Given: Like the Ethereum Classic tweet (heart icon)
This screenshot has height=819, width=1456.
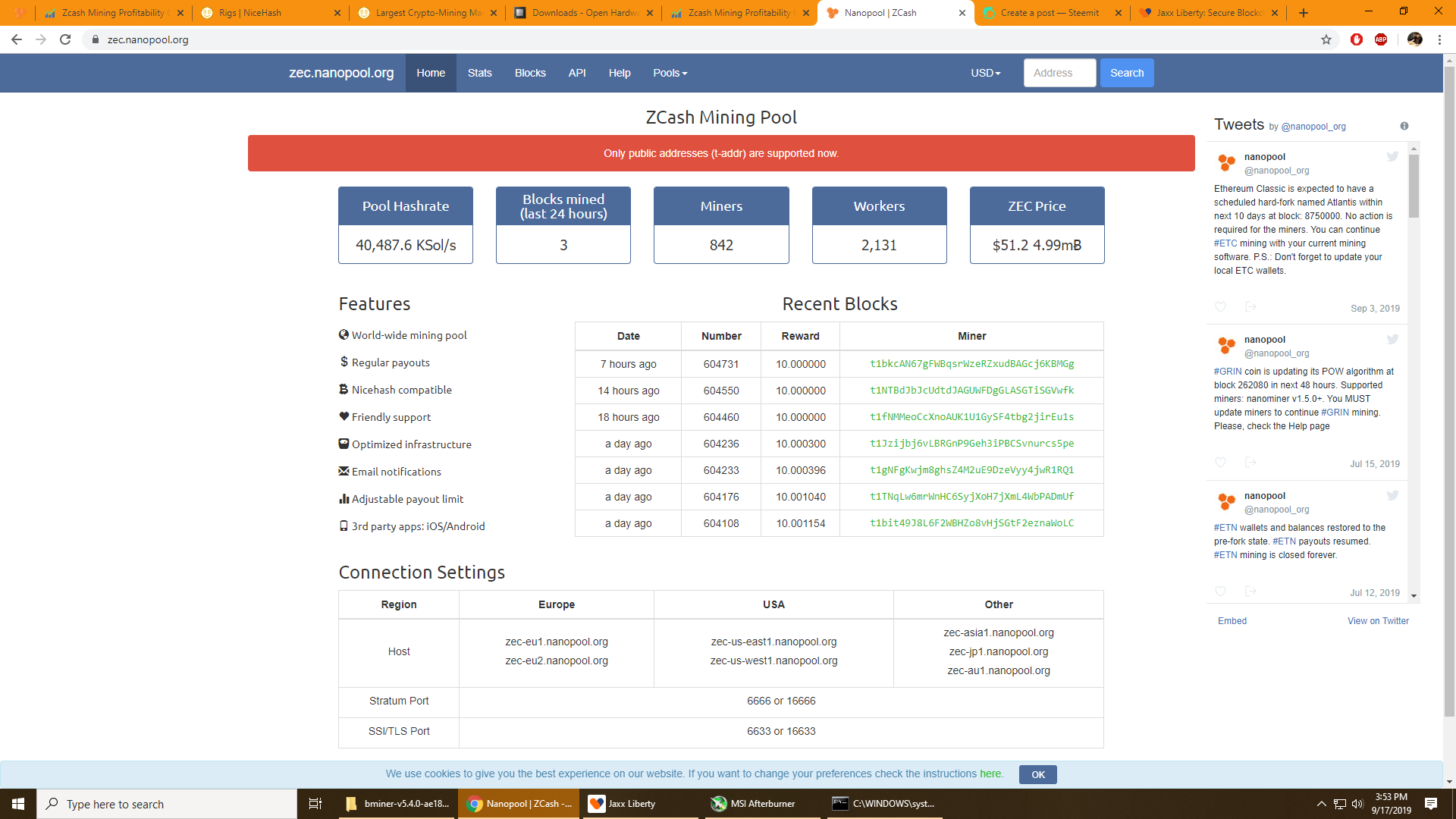Looking at the screenshot, I should coord(1220,307).
